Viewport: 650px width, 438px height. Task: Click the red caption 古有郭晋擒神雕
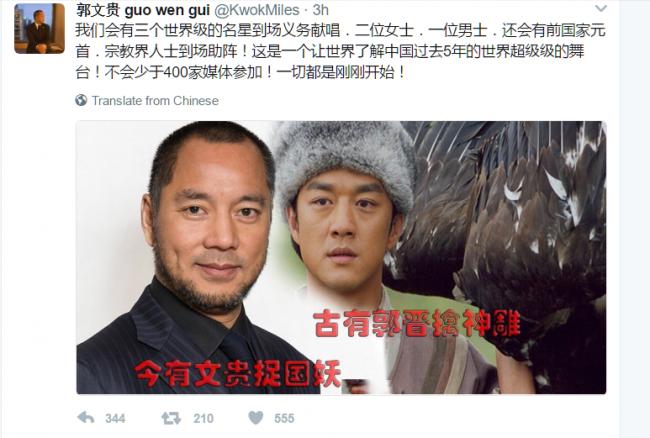click(x=417, y=323)
